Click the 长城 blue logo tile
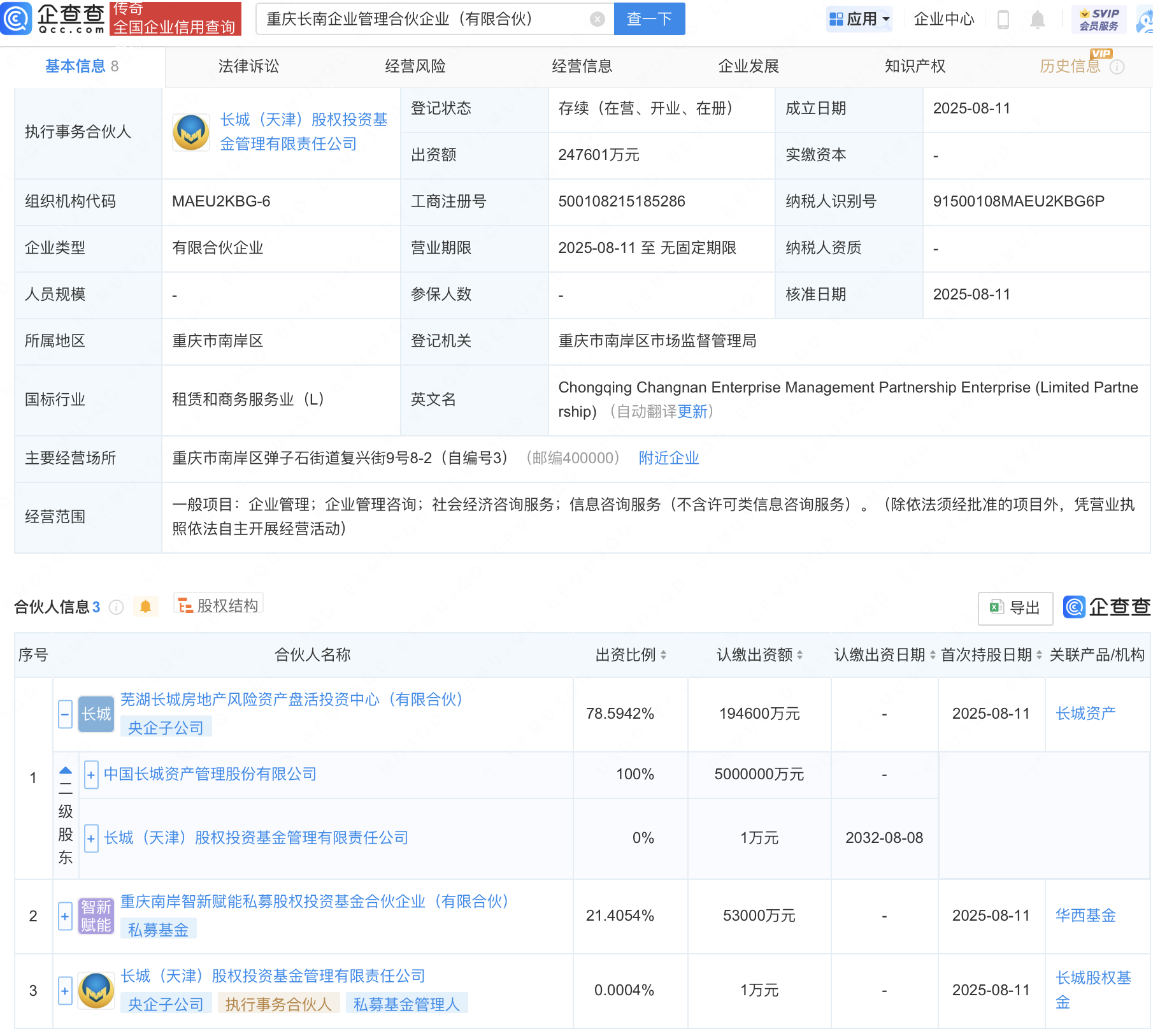 (96, 714)
